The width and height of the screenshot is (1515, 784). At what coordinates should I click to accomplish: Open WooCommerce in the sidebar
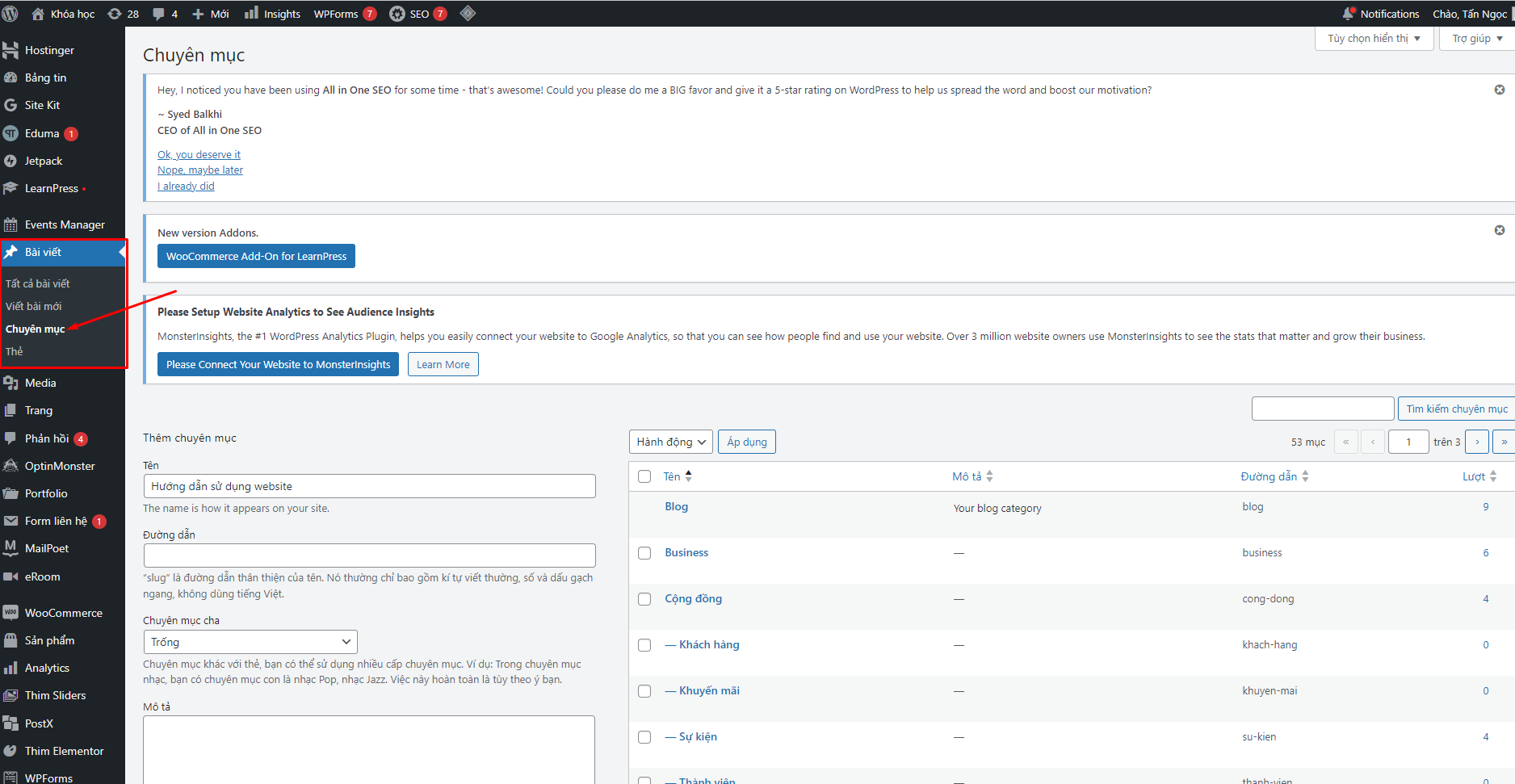[x=62, y=613]
